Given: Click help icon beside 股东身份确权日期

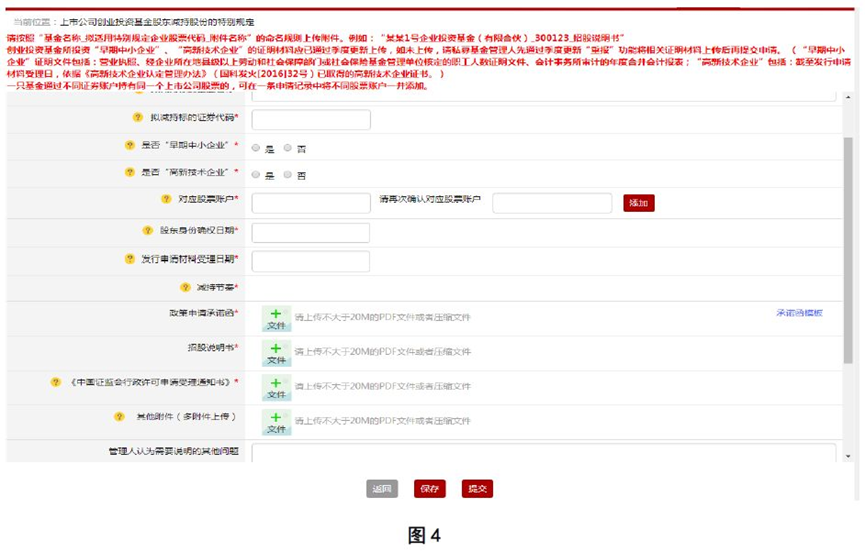Looking at the screenshot, I should [138, 230].
